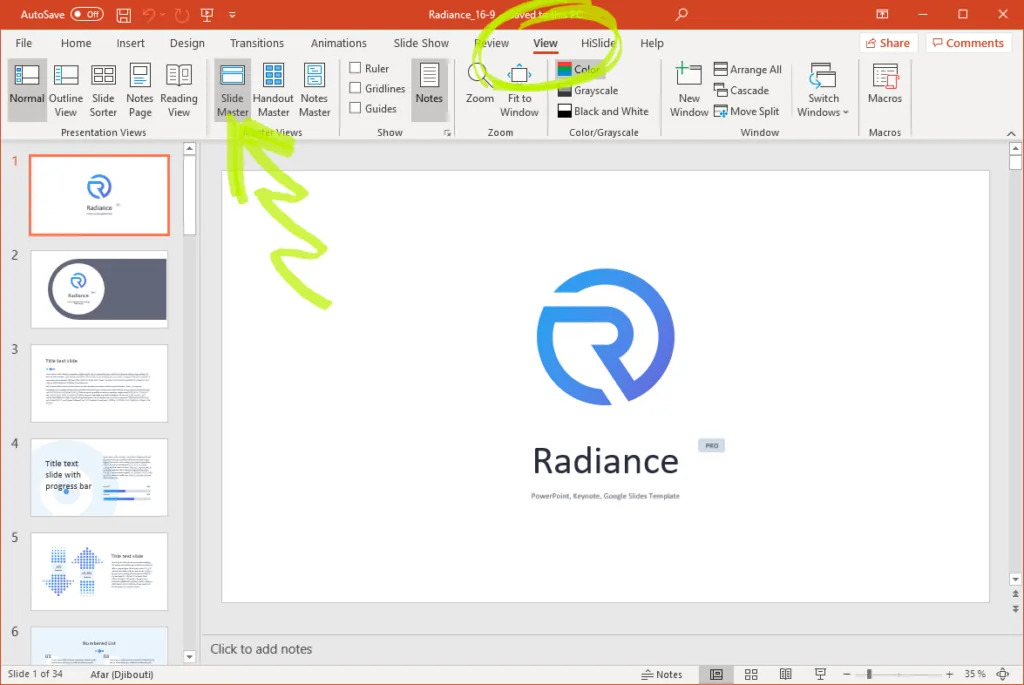Open the Design tab
This screenshot has height=685, width=1024.
pos(187,43)
